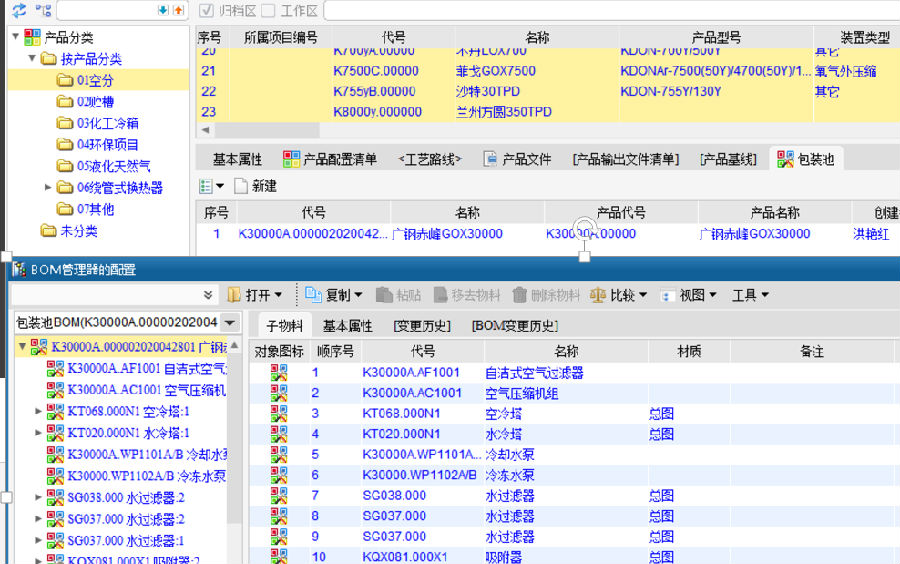Open the 包装池BOM combo box dropdown
The width and height of the screenshot is (900, 564).
(x=230, y=323)
